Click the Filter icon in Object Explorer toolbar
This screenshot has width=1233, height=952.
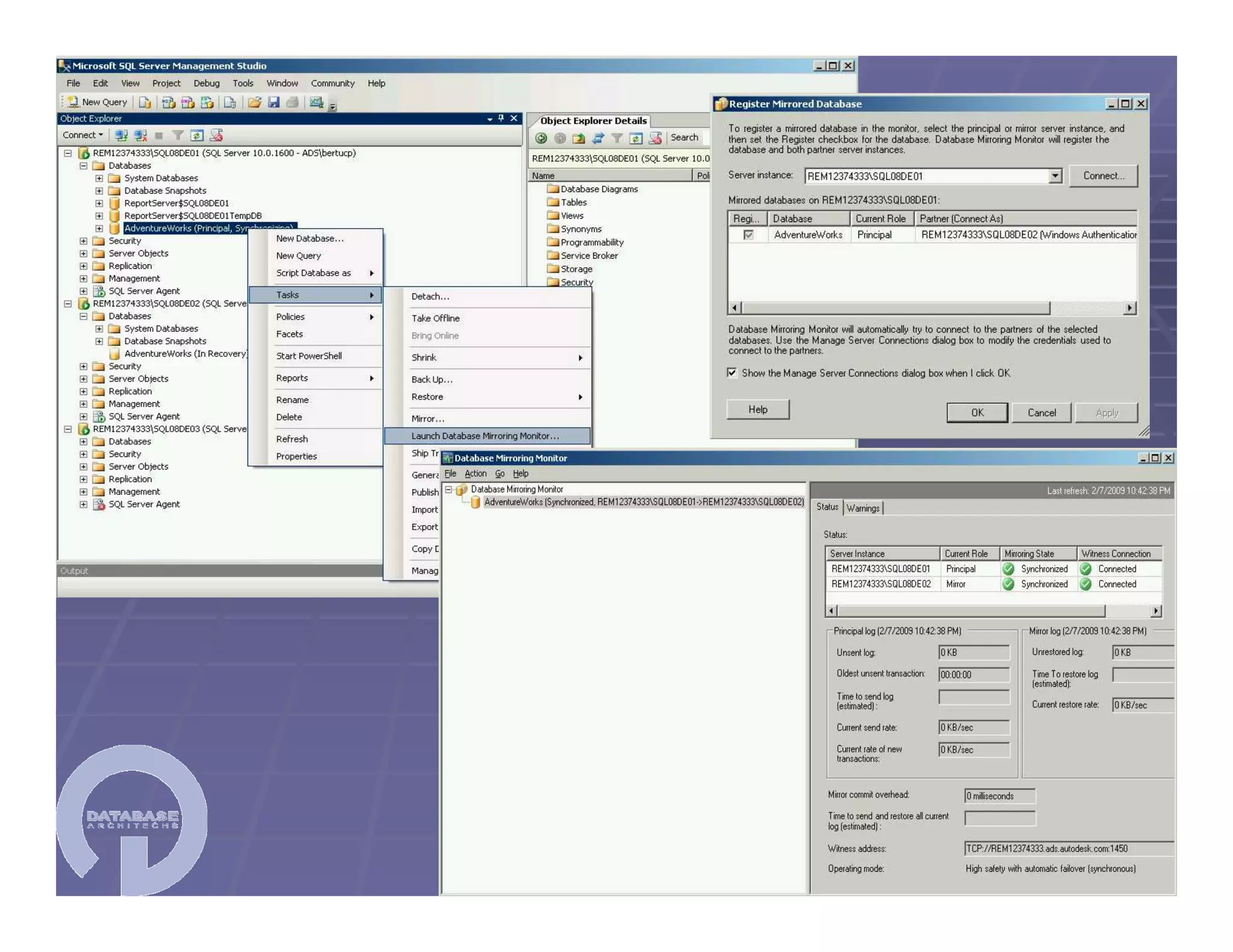tap(178, 135)
